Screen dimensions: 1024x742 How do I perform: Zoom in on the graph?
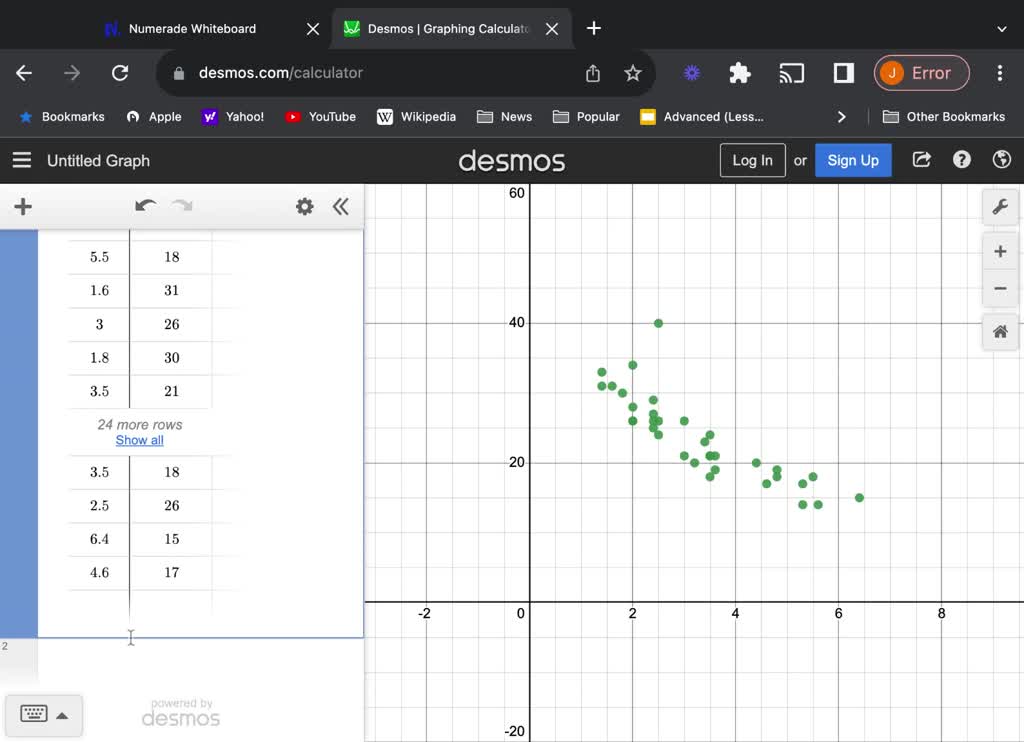point(1000,252)
